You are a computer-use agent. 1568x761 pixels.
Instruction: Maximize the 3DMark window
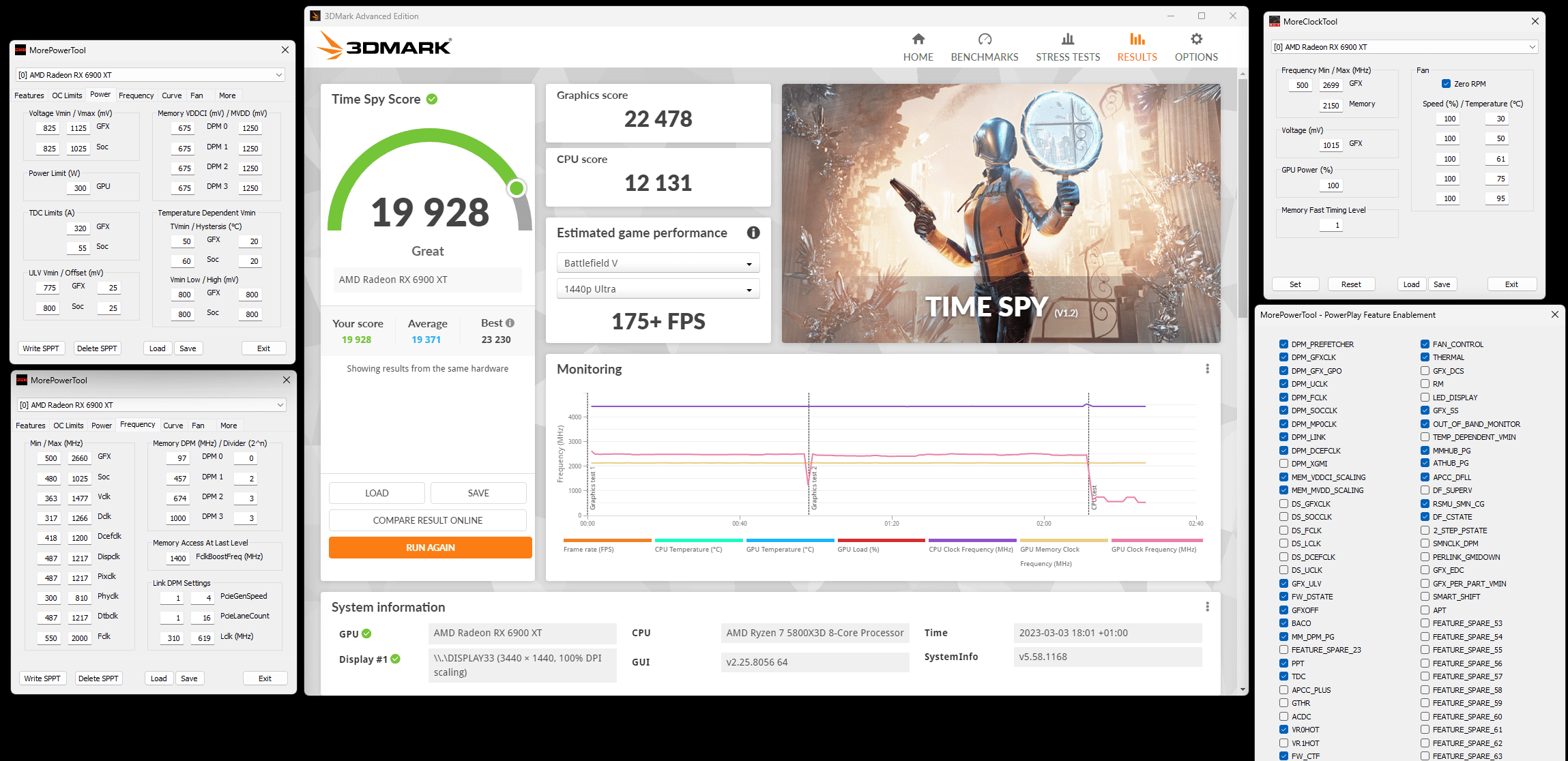1202,16
